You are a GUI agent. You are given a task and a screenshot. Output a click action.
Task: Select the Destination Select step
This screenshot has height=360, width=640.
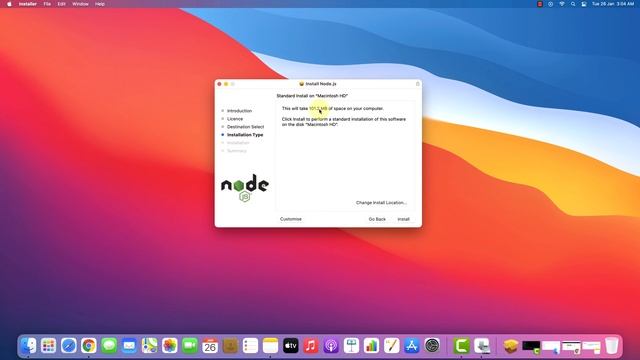245,127
